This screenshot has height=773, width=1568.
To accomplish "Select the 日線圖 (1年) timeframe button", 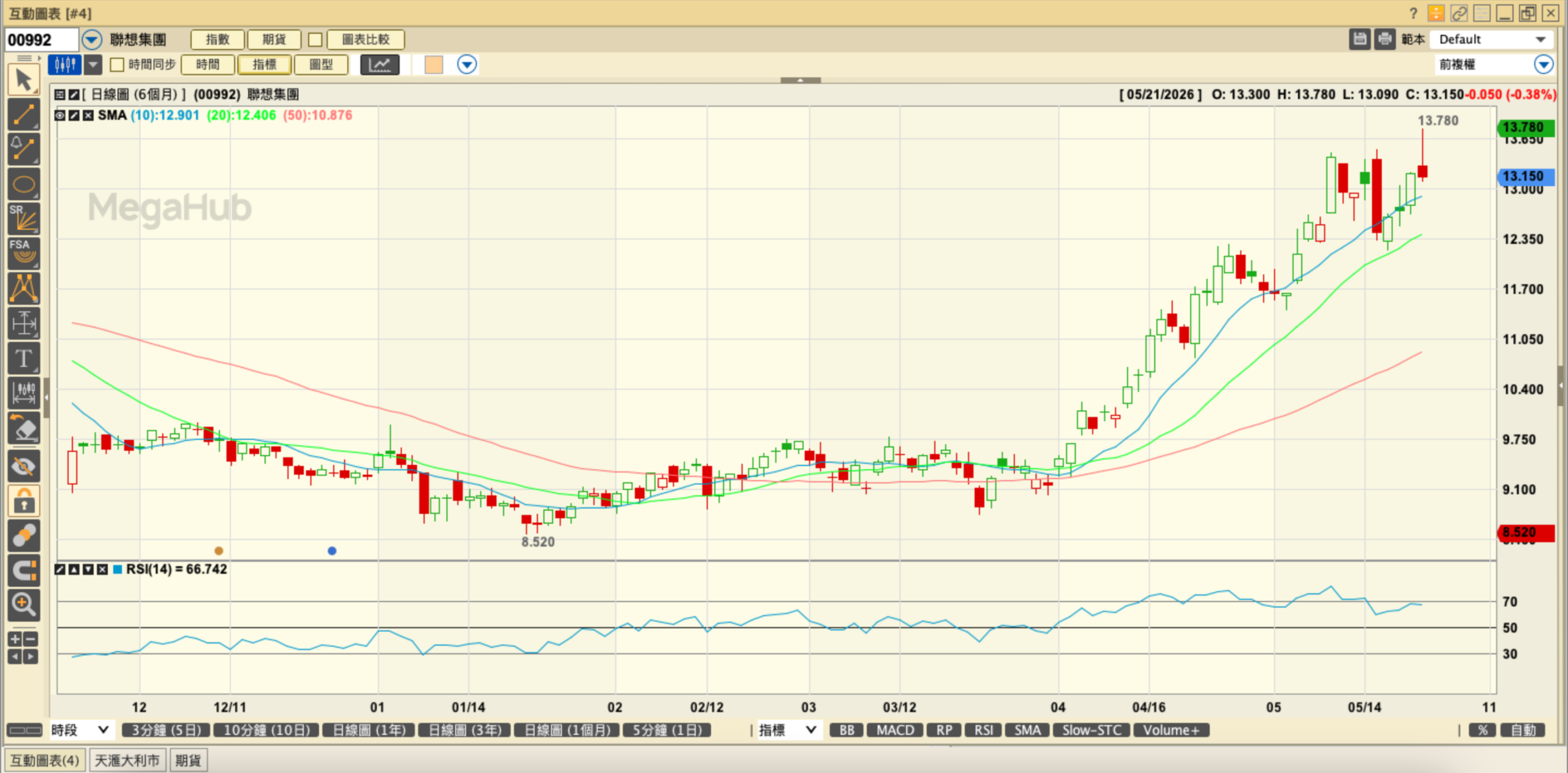I will (369, 730).
